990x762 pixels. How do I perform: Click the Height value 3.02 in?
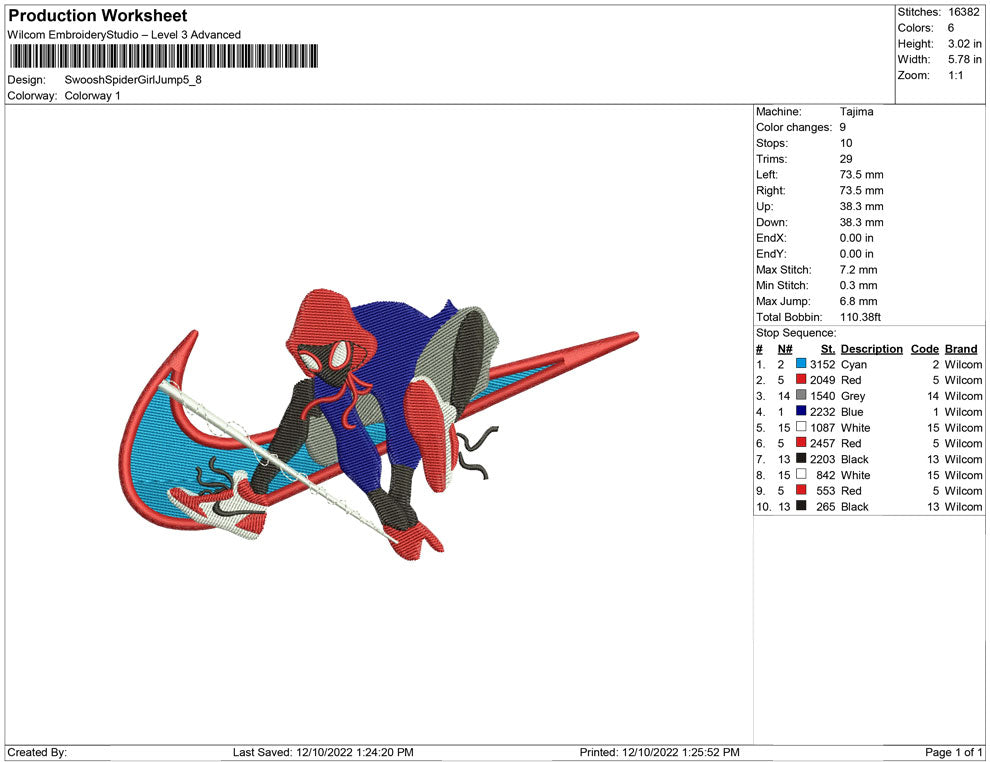(x=964, y=44)
